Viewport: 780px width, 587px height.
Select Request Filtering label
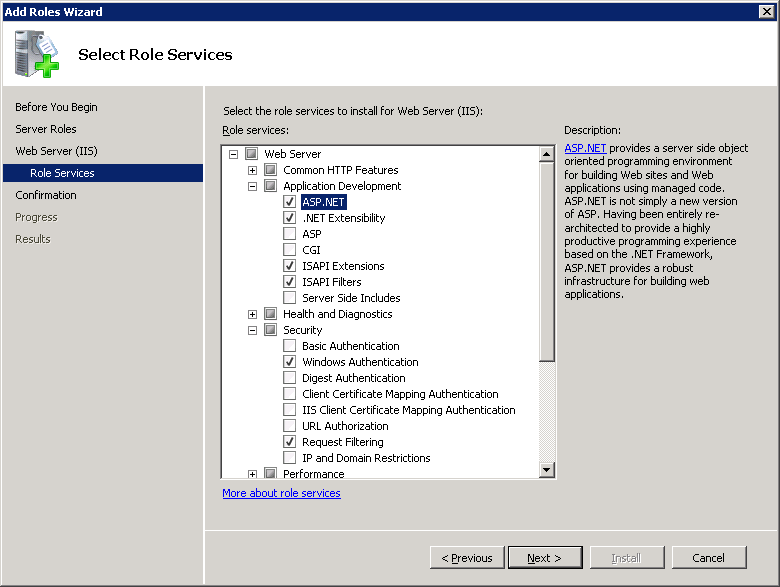[x=343, y=442]
